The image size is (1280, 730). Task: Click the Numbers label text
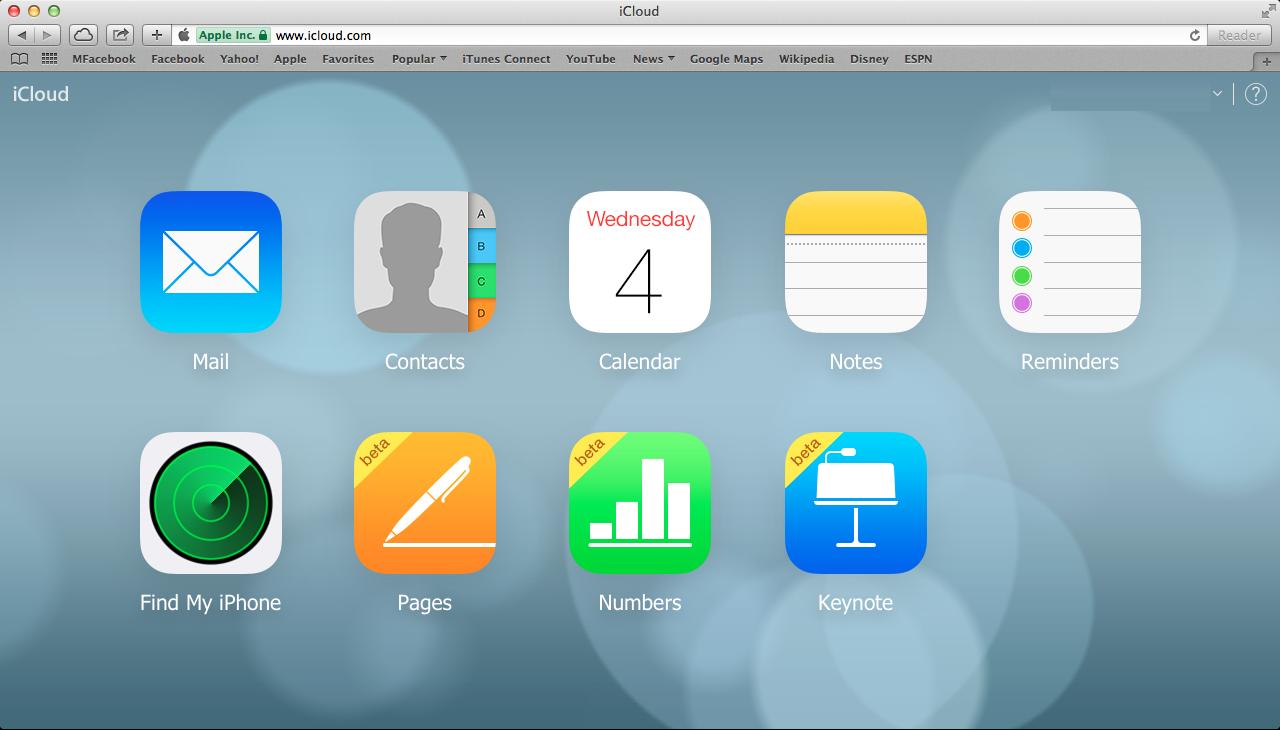tap(640, 603)
